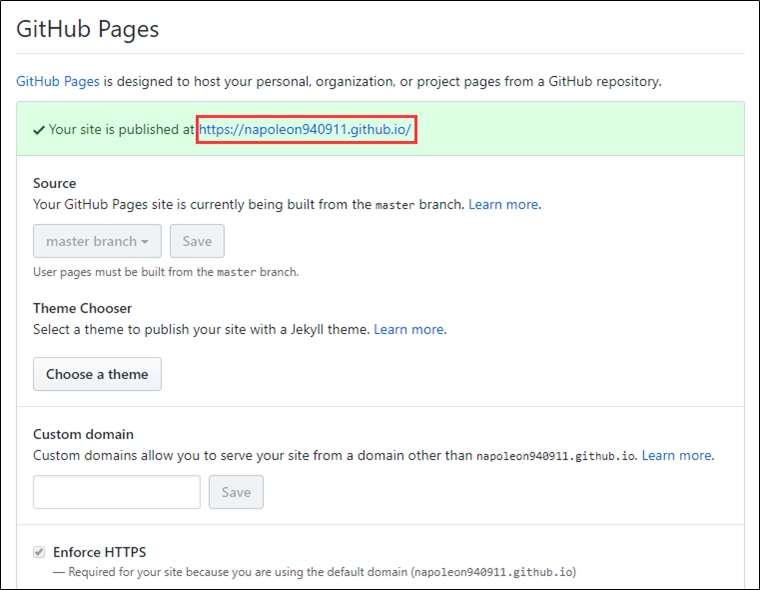Image resolution: width=760 pixels, height=590 pixels.
Task: Toggle the Enforce HTTPS checkbox
Action: coord(39,552)
